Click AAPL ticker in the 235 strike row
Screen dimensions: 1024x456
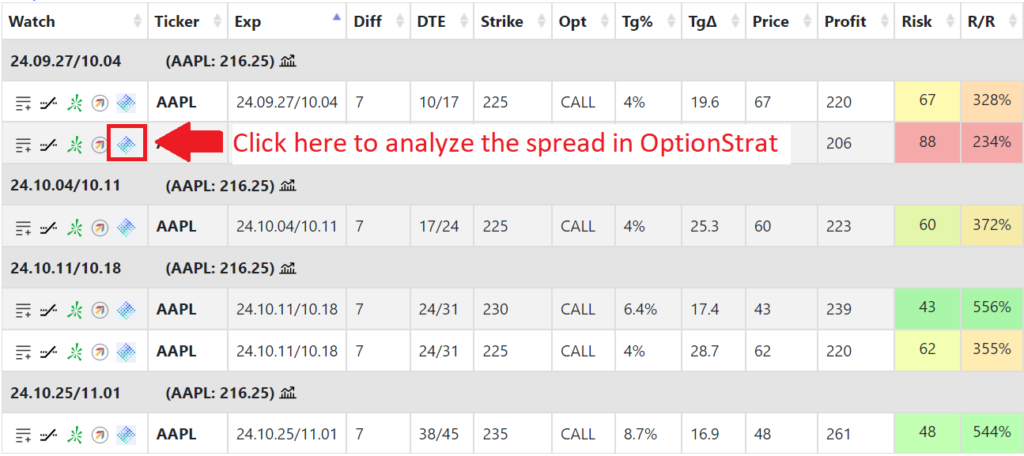coord(176,434)
